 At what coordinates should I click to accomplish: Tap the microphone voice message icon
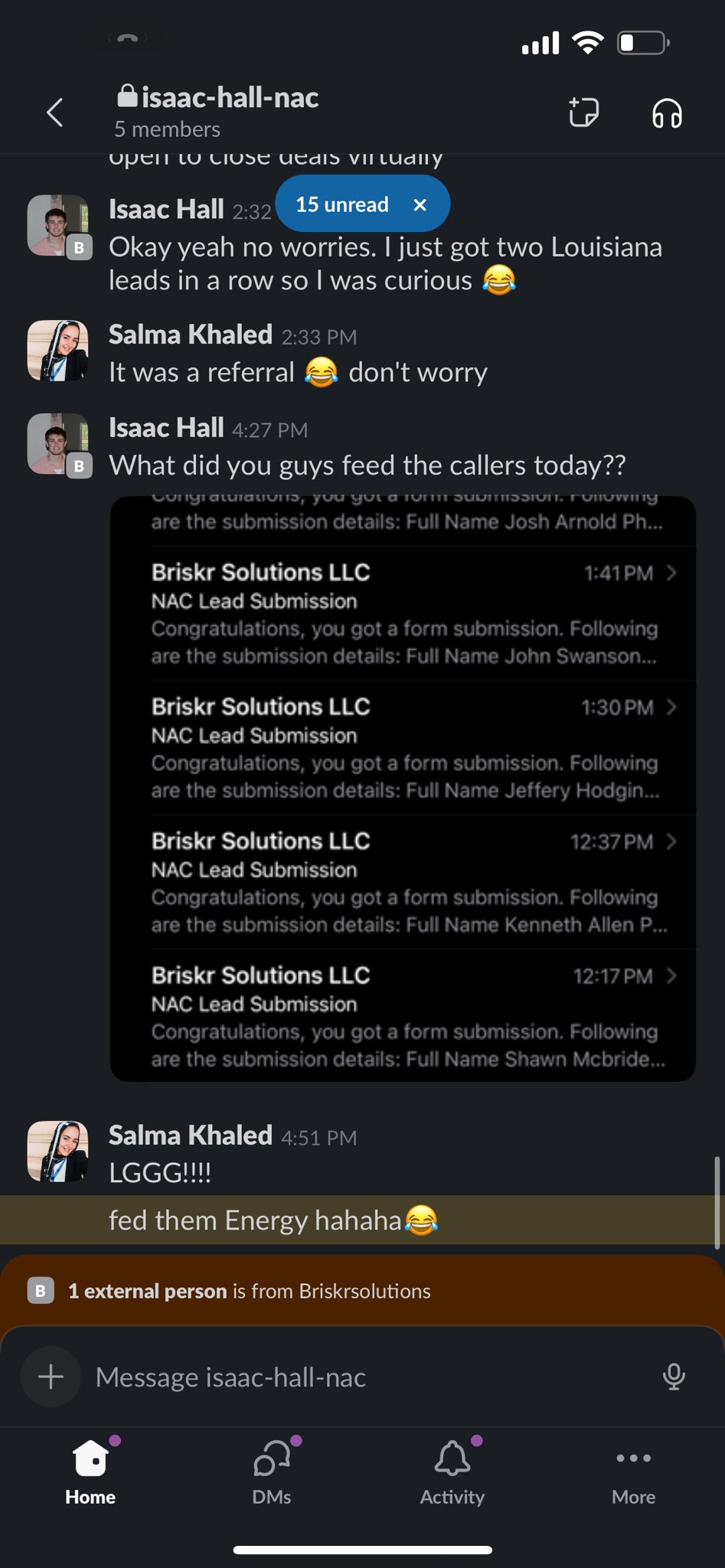[674, 1377]
